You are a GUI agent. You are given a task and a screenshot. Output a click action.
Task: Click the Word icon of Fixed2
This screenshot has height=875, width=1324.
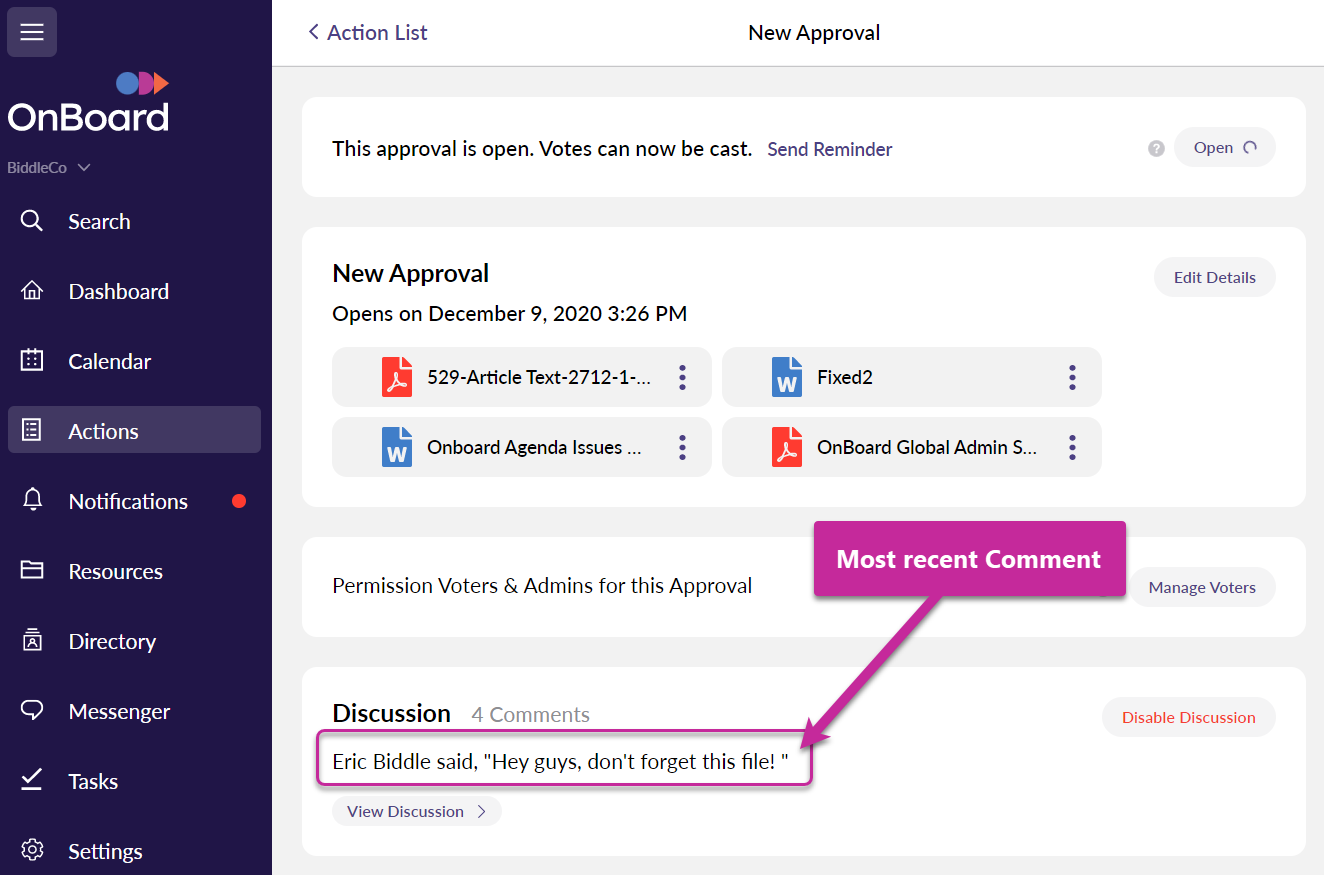tap(787, 377)
